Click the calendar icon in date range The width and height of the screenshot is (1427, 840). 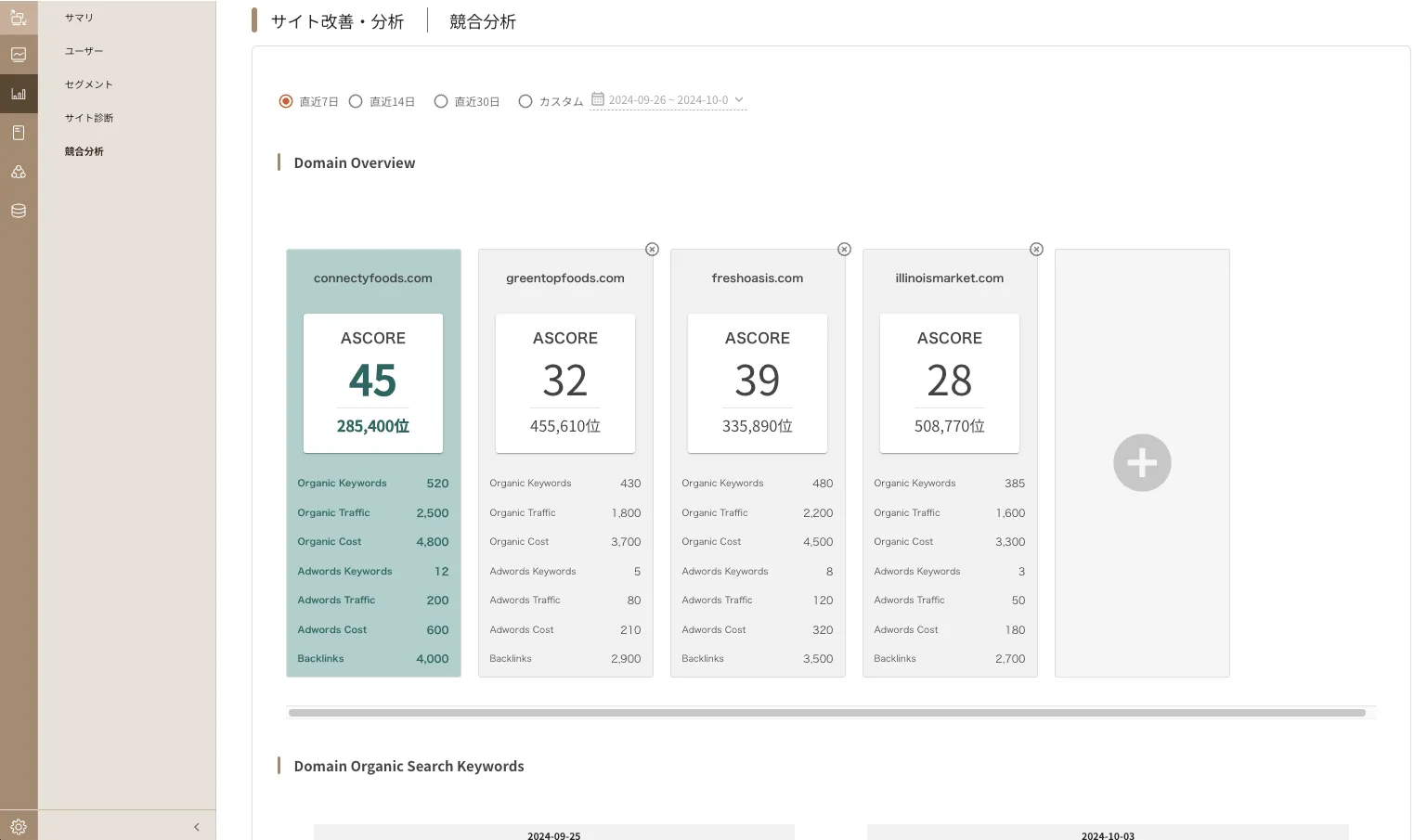click(x=598, y=99)
